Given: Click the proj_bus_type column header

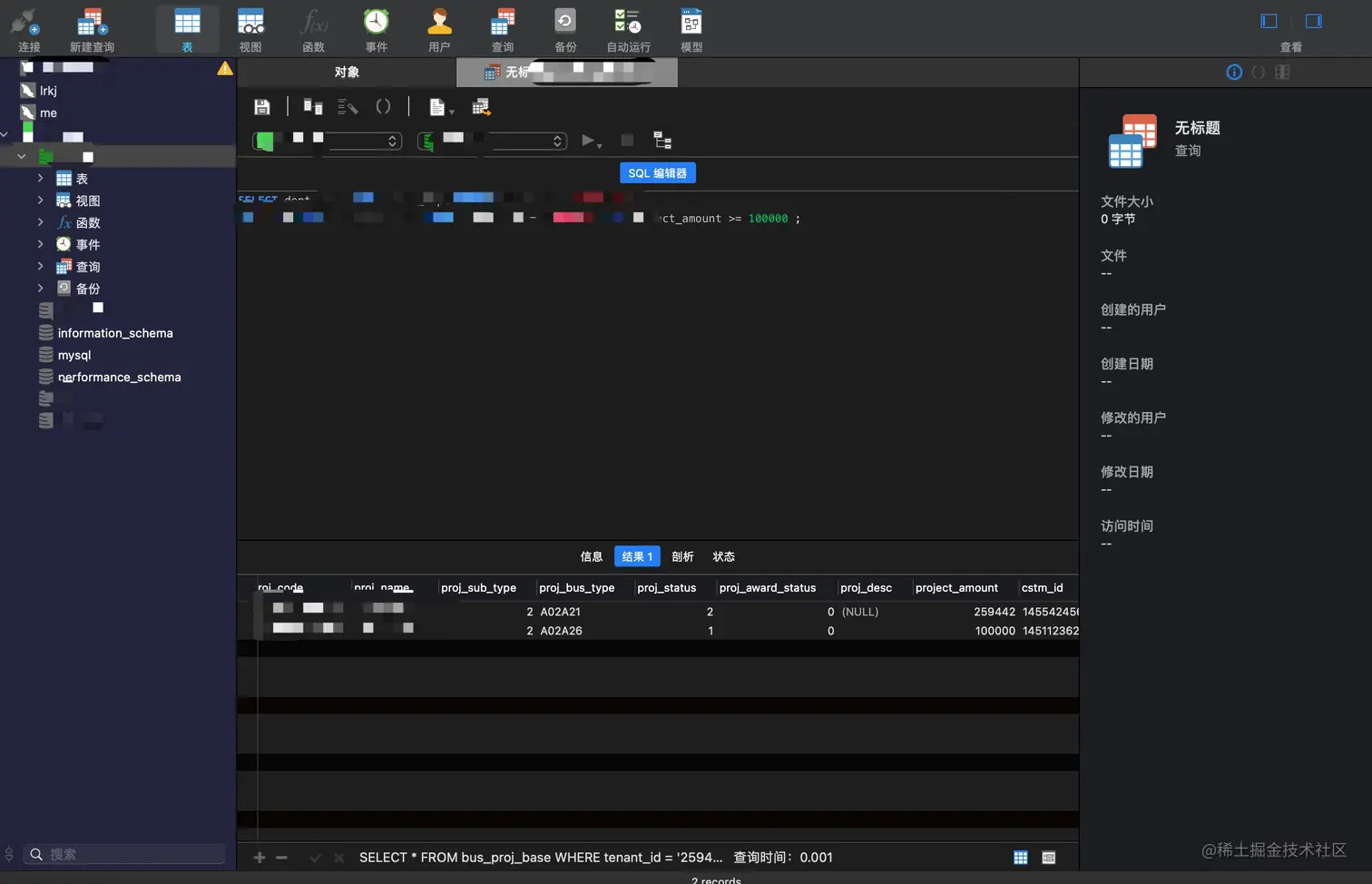Looking at the screenshot, I should tap(577, 588).
